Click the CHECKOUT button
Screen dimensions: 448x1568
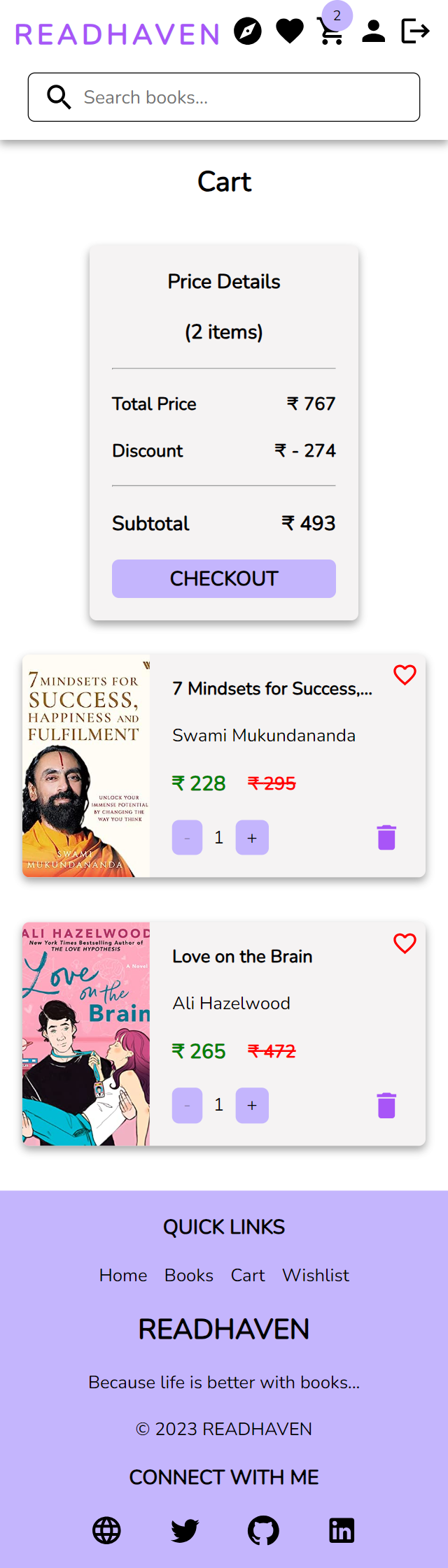click(x=223, y=578)
